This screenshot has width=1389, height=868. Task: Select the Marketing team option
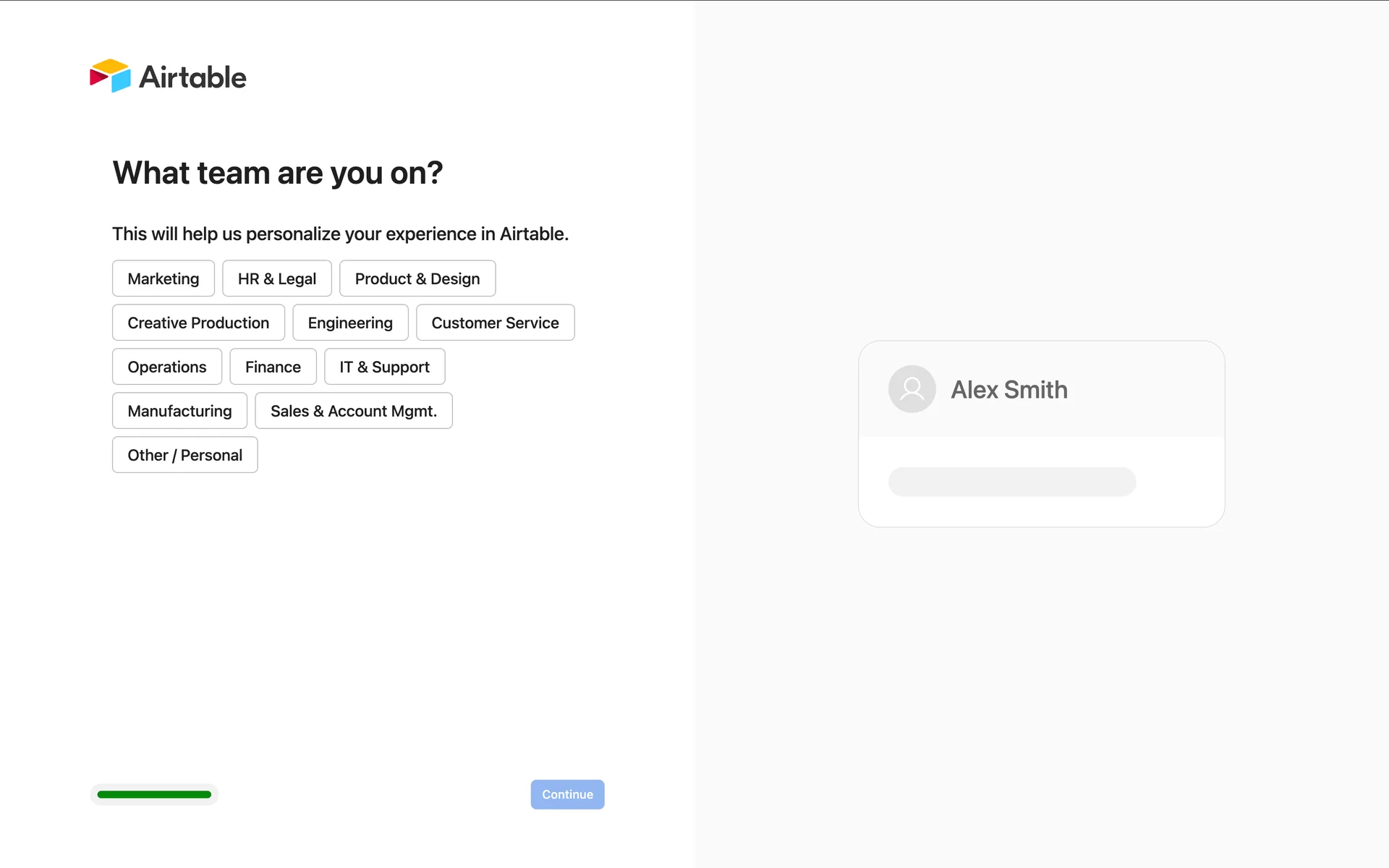[163, 278]
